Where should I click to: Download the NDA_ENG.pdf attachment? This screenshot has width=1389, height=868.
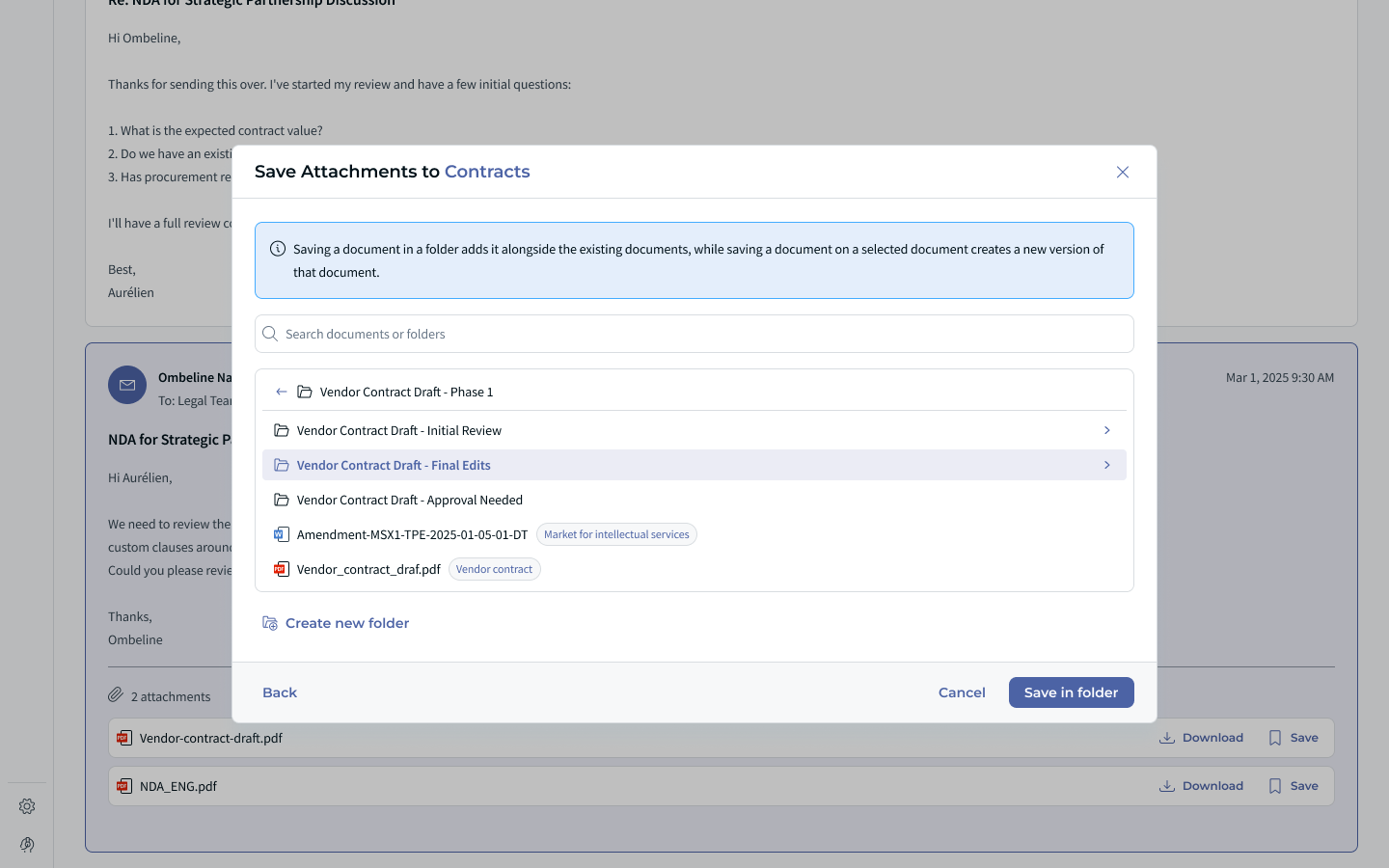1201,786
